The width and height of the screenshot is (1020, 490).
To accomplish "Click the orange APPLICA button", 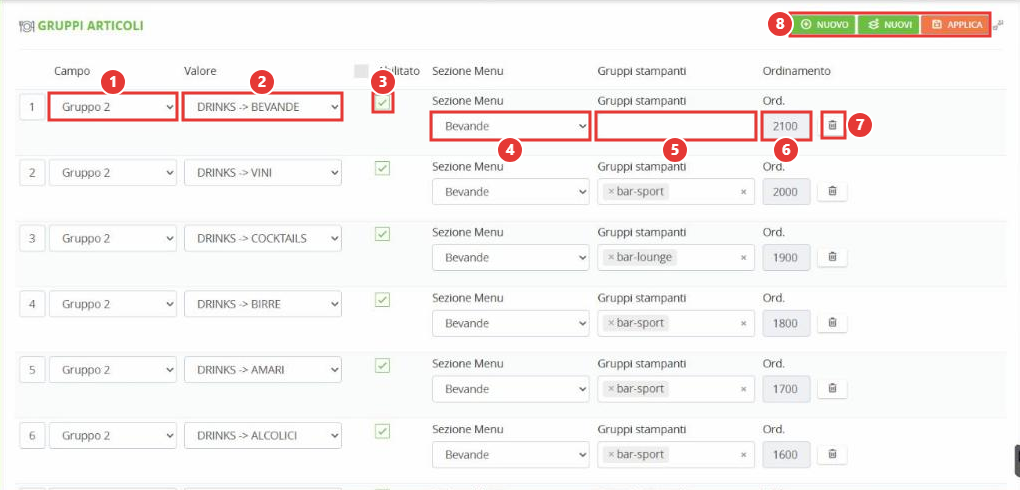I will (x=955, y=25).
